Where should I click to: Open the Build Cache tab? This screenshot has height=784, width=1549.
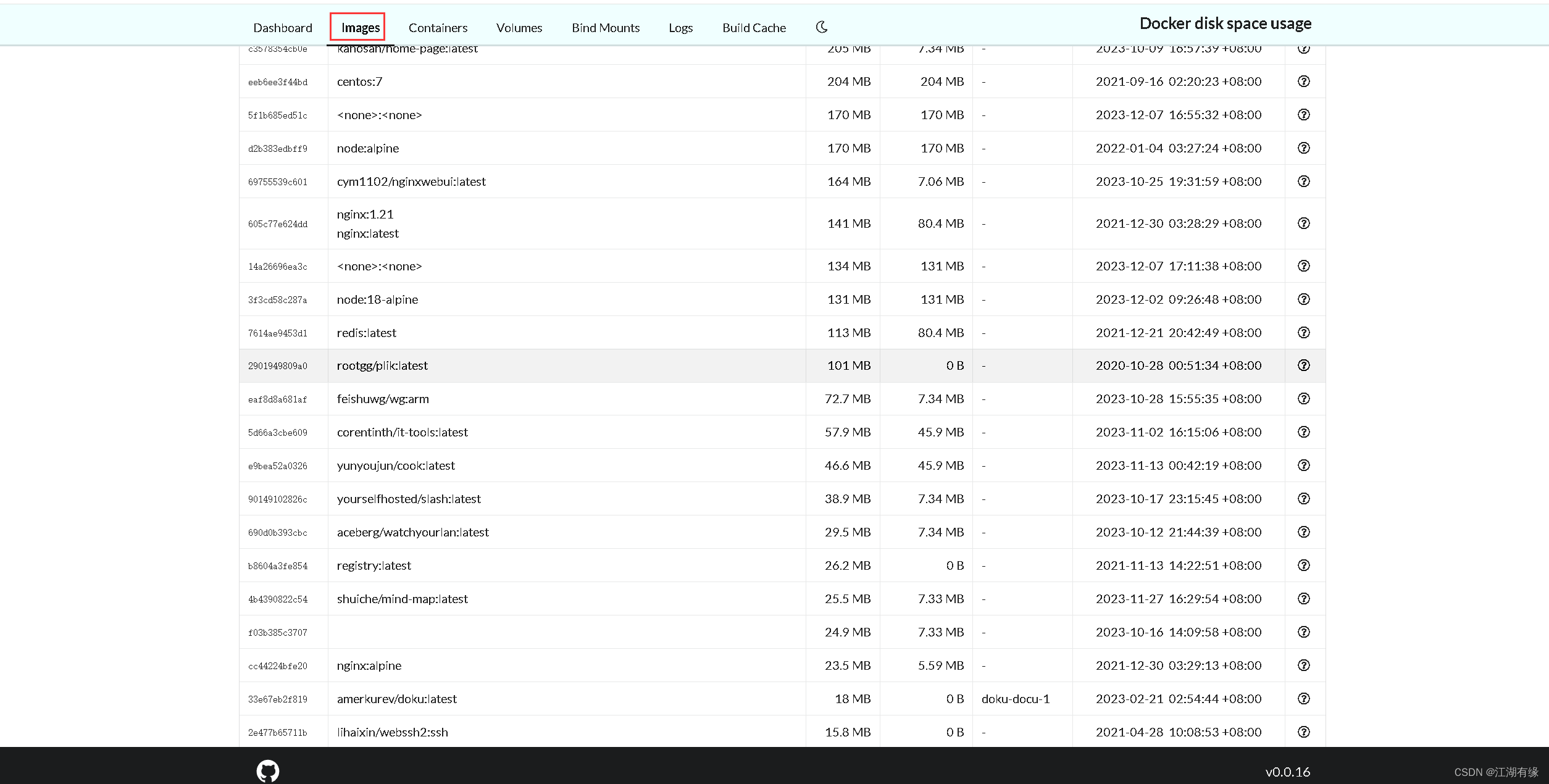point(754,28)
